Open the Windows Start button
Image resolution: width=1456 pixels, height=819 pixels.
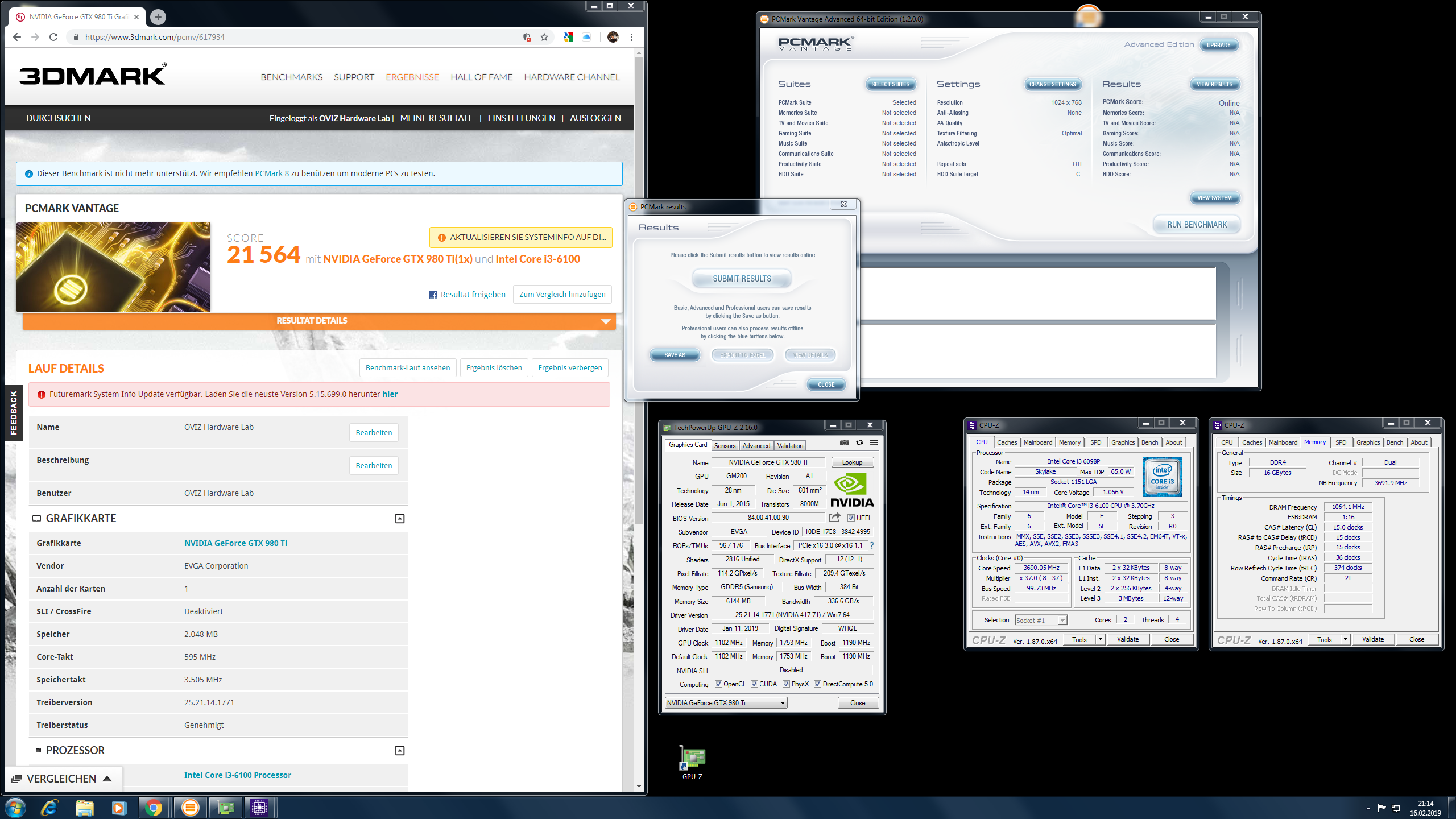coord(15,808)
